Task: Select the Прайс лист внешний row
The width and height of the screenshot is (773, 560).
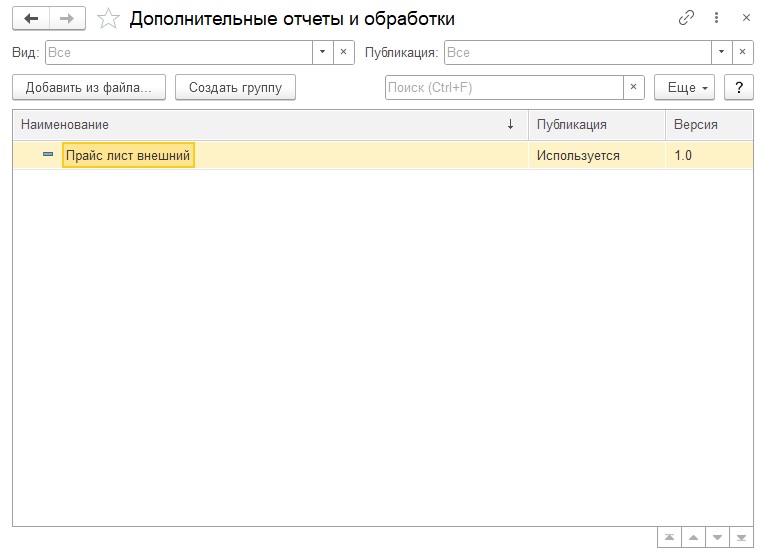Action: pos(383,155)
